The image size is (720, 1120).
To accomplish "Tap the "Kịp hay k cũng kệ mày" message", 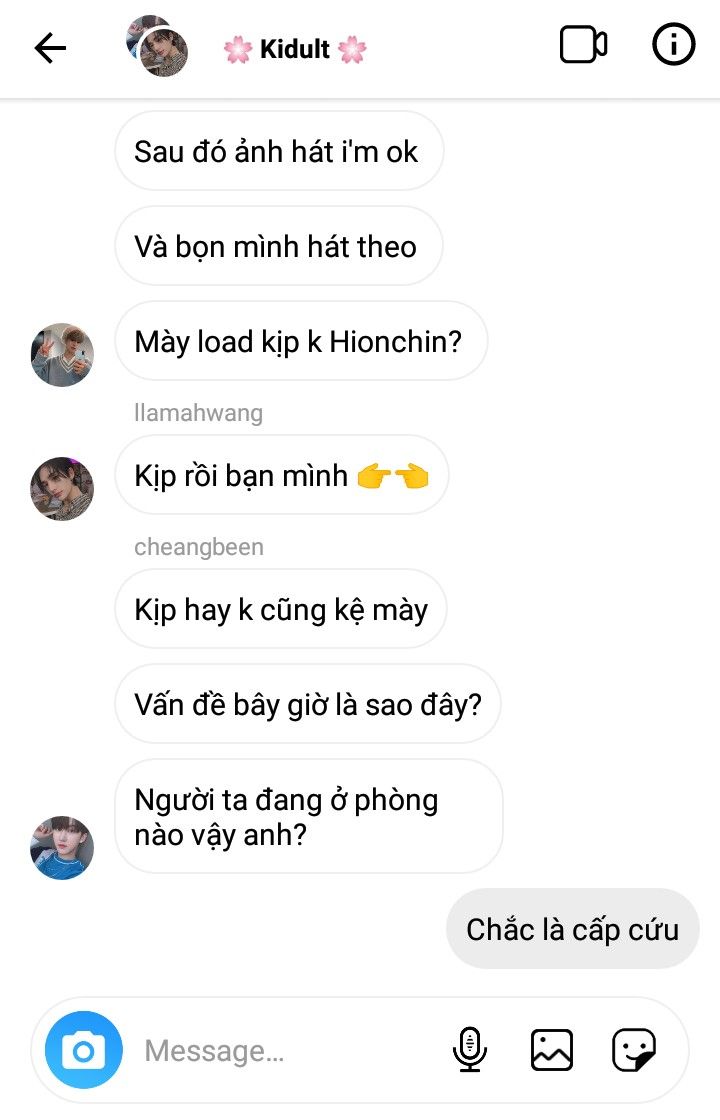I will tap(281, 609).
